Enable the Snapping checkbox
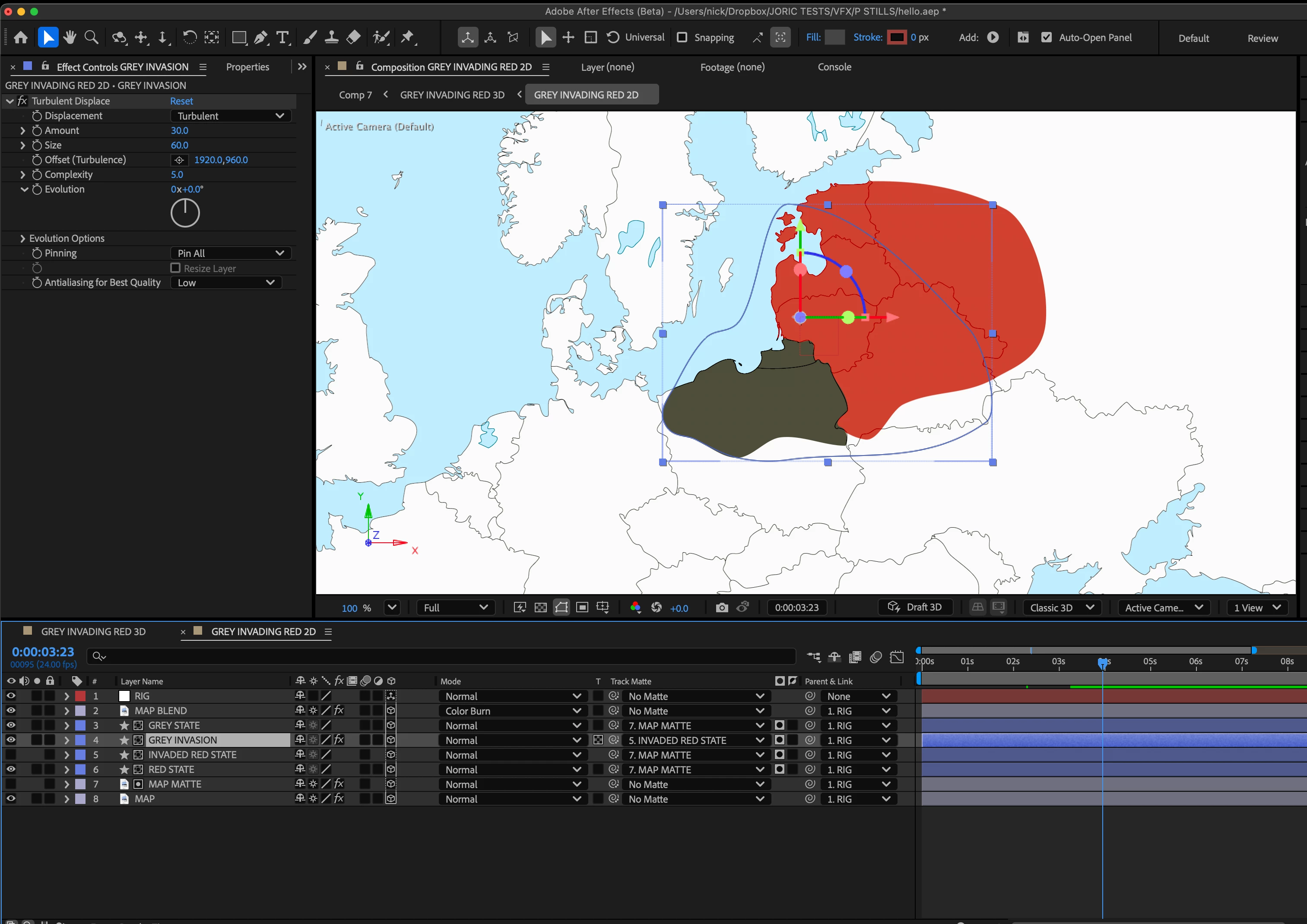 tap(682, 38)
